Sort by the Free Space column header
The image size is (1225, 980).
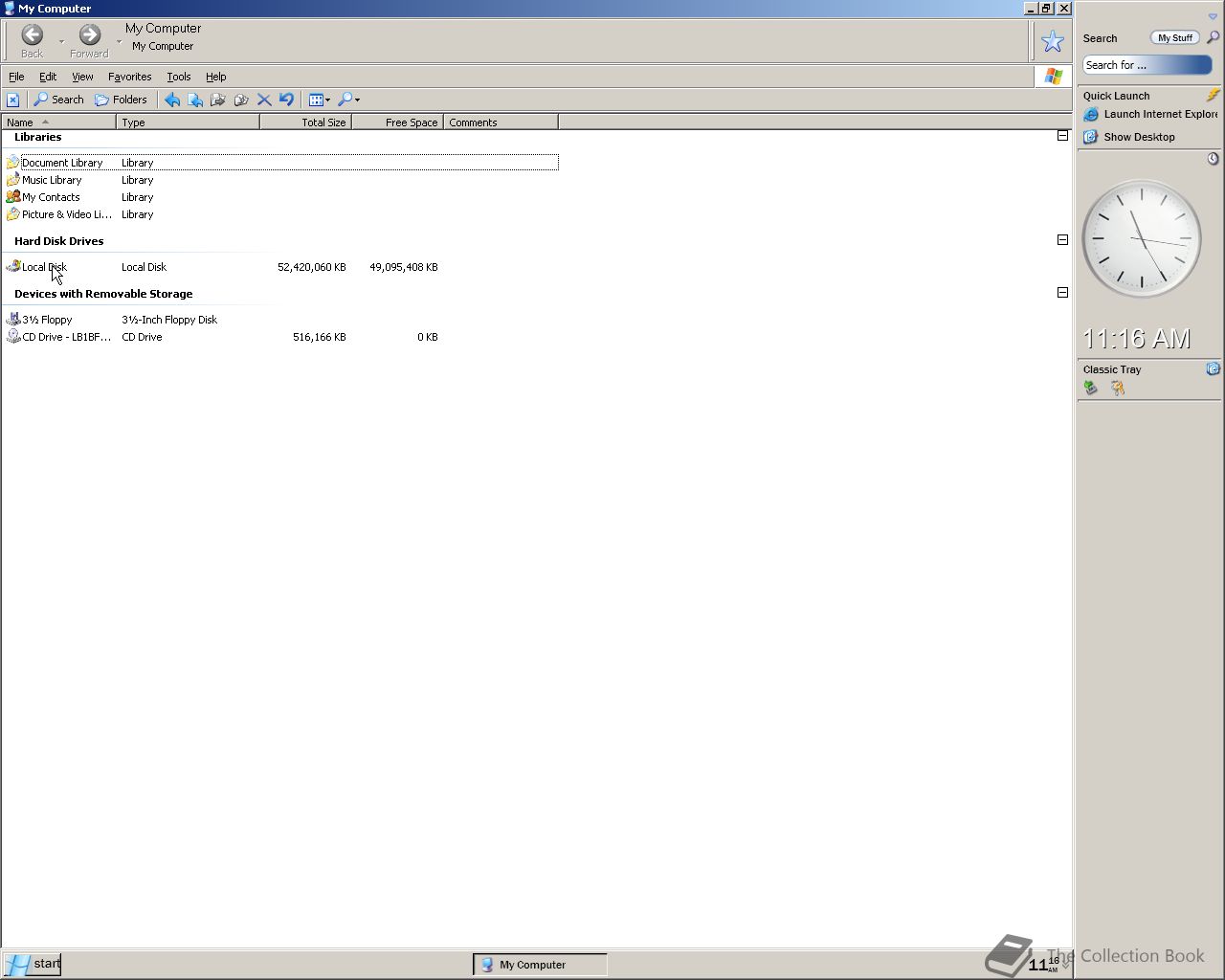[397, 122]
